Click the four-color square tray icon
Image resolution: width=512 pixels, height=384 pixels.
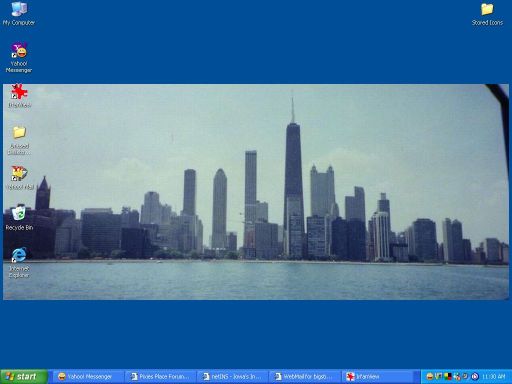pyautogui.click(x=448, y=377)
